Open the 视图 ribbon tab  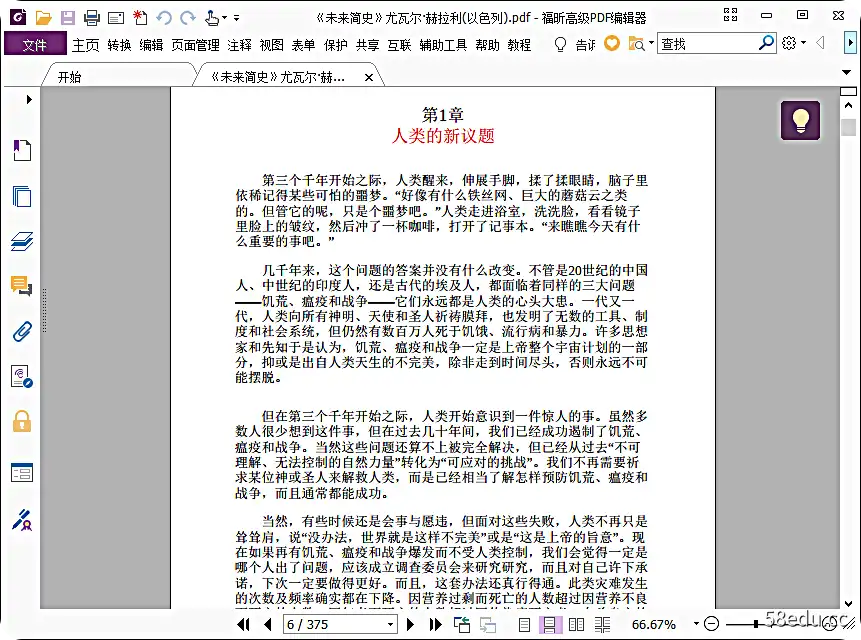pos(271,44)
